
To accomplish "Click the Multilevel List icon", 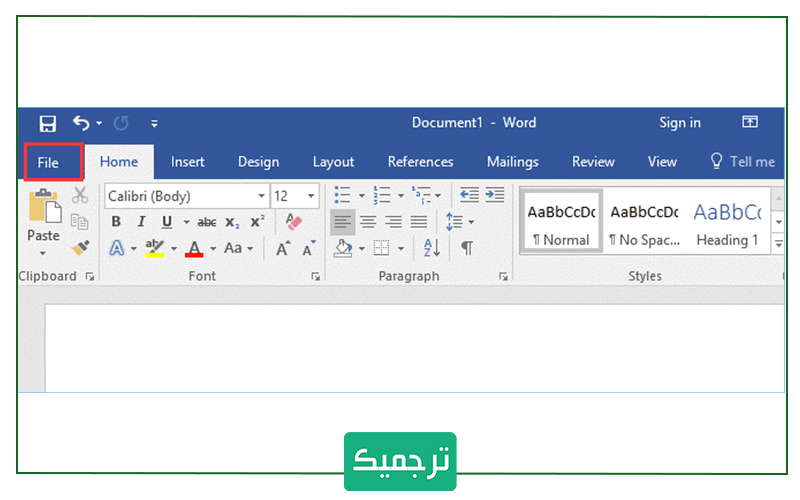I will [x=421, y=195].
